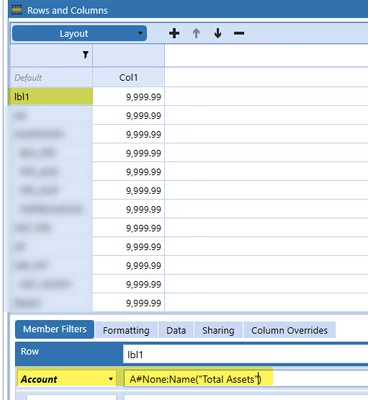368x400 pixels.
Task: Move the selected row up with the arrow
Action: click(196, 33)
